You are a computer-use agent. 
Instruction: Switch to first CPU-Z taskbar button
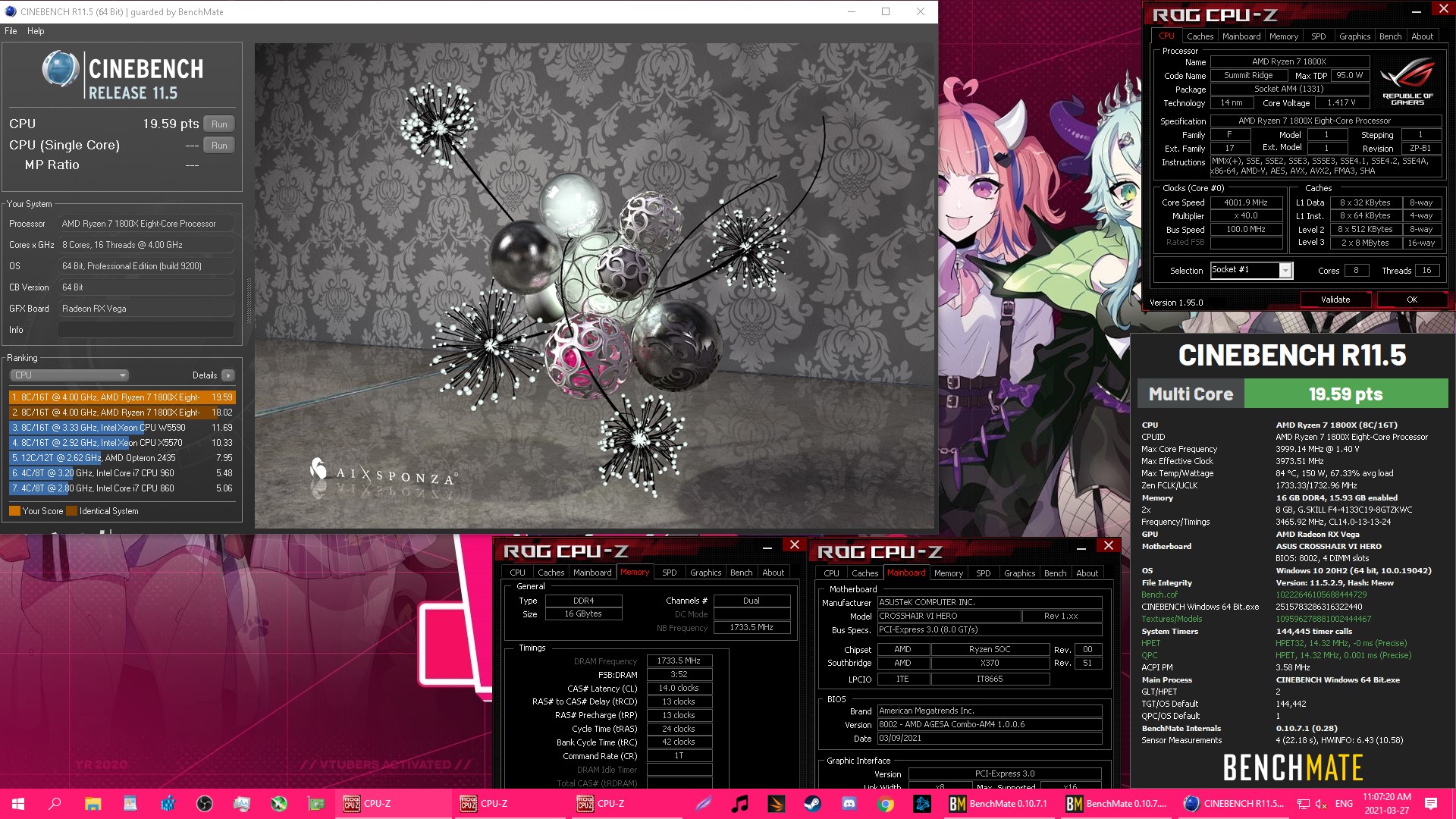[x=393, y=804]
